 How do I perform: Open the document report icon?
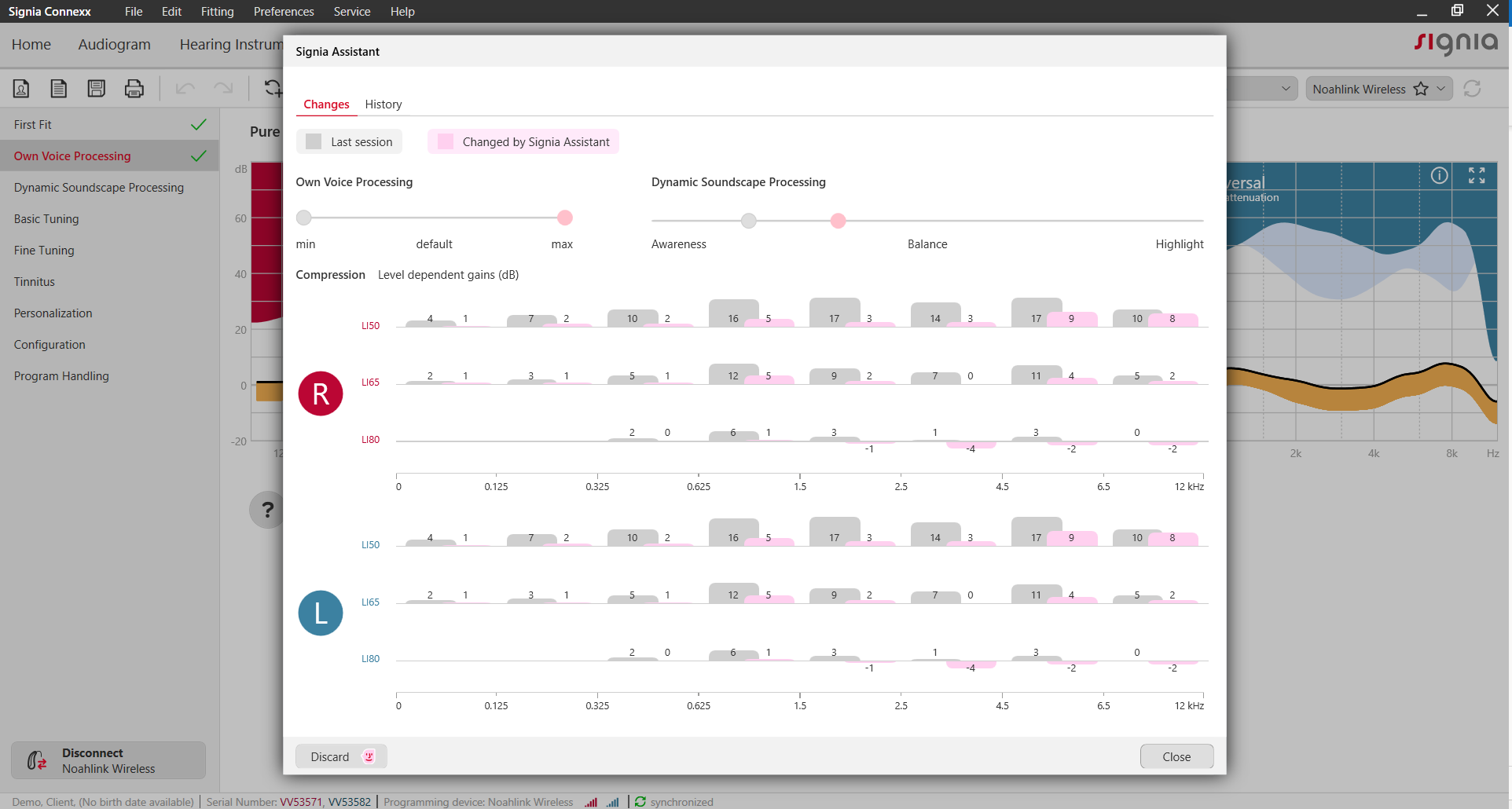pyautogui.click(x=59, y=88)
